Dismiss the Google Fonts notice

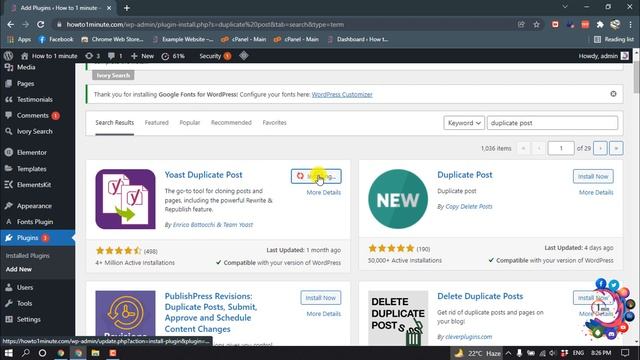tap(613, 94)
